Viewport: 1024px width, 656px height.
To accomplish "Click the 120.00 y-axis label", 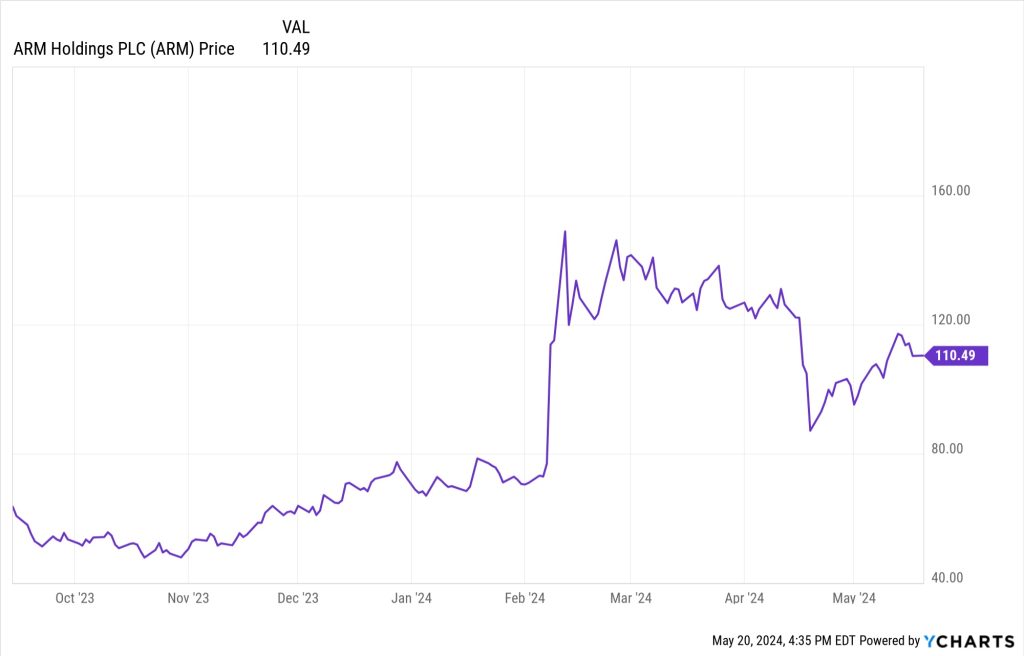I will tap(950, 320).
